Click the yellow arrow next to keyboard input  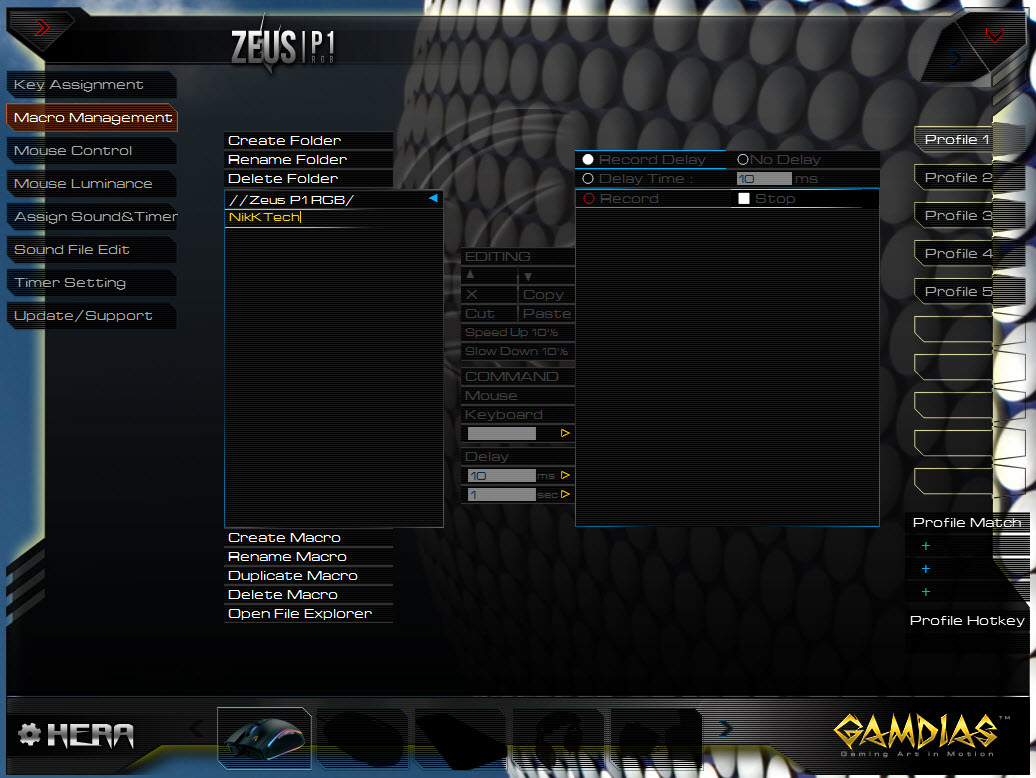(565, 433)
